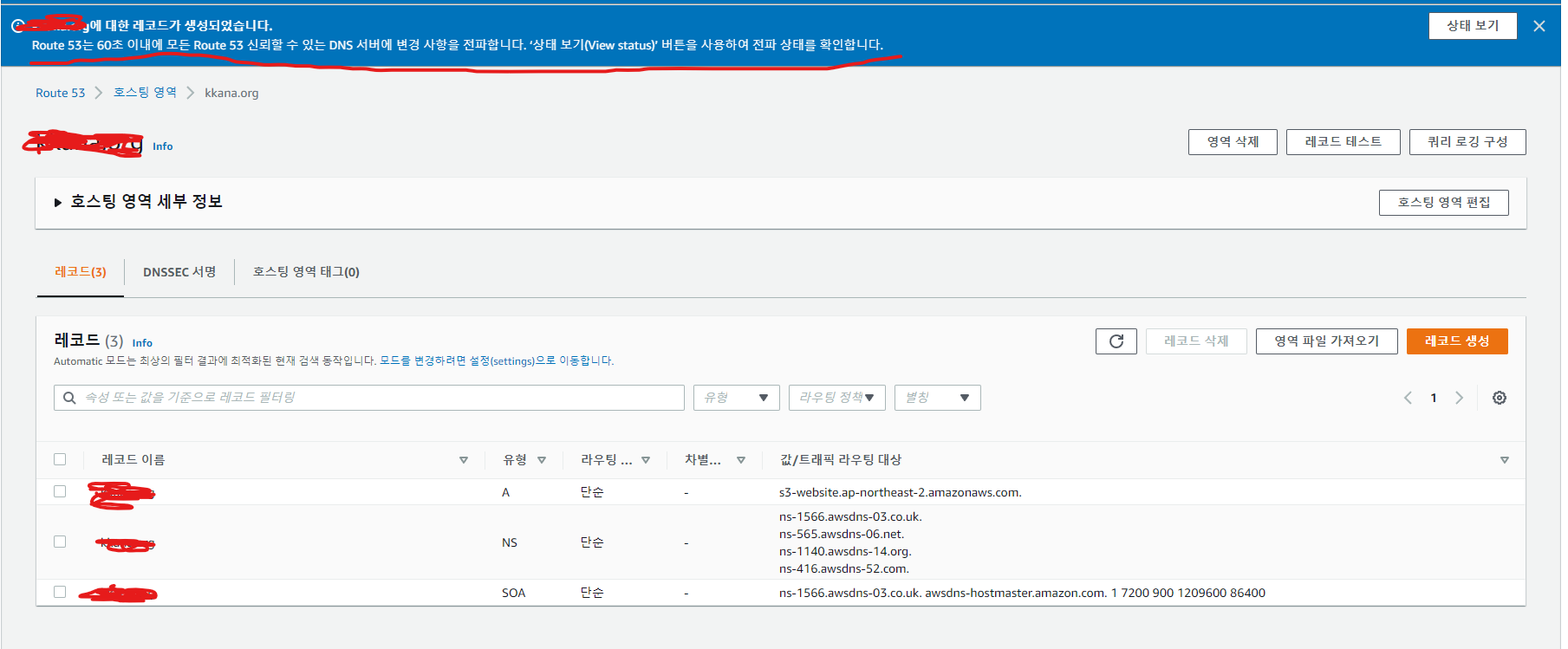Go to previous page of records
Viewport: 1568px width, 649px height.
pos(1408,398)
